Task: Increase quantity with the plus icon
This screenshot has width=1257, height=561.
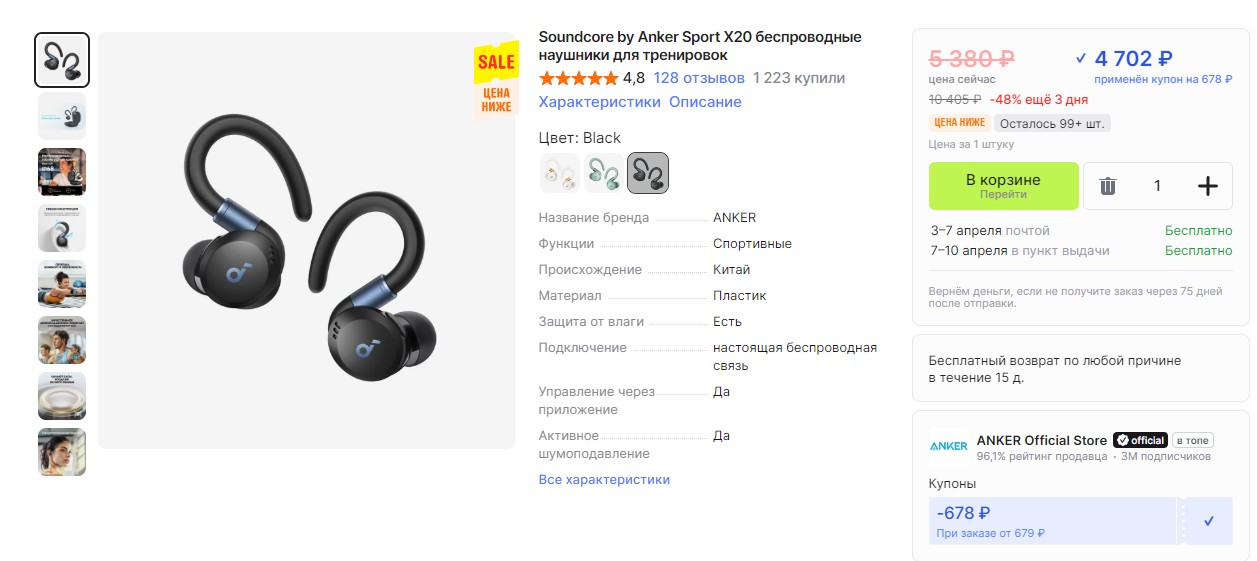Action: point(1207,186)
